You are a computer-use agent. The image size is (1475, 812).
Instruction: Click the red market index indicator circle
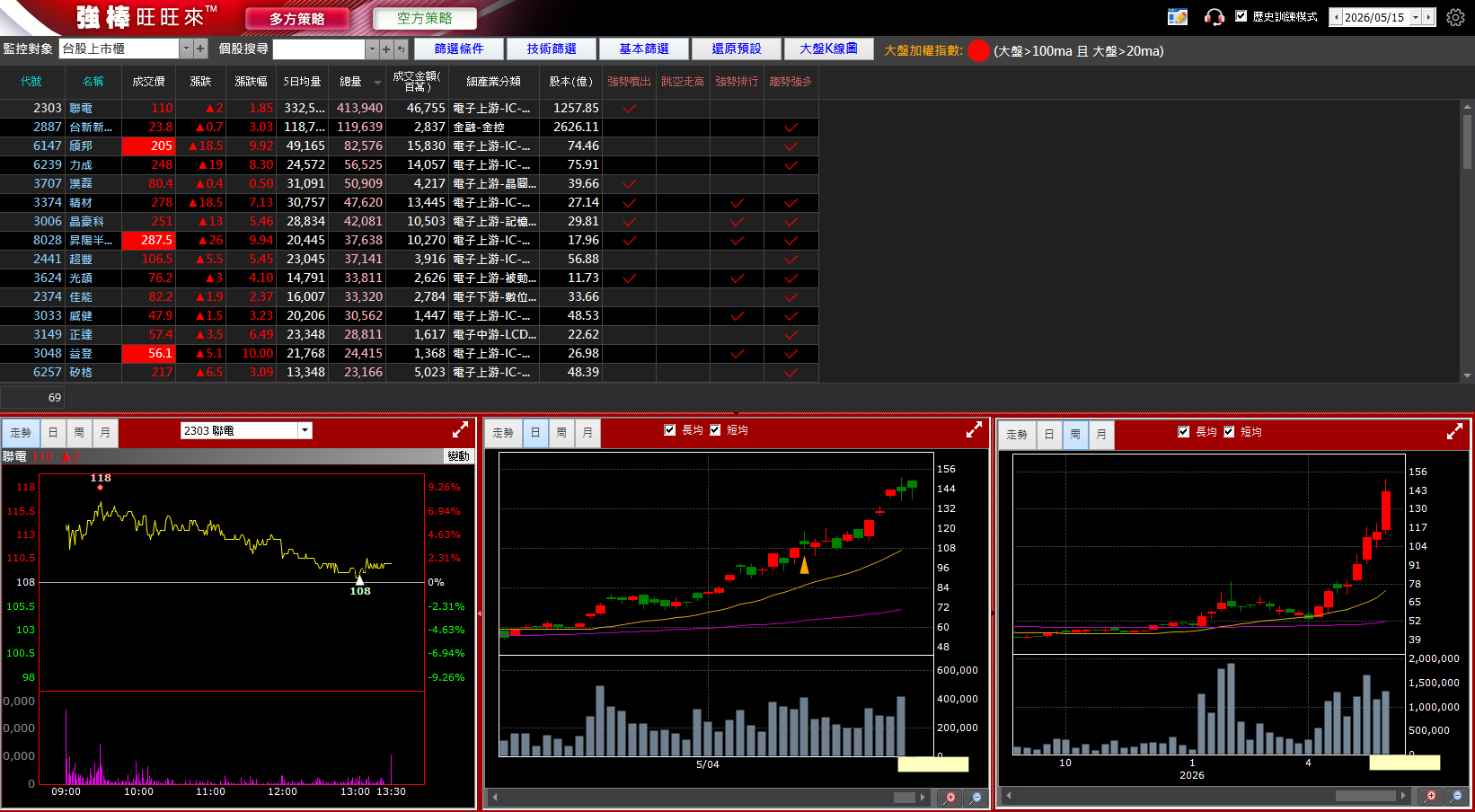(x=978, y=51)
